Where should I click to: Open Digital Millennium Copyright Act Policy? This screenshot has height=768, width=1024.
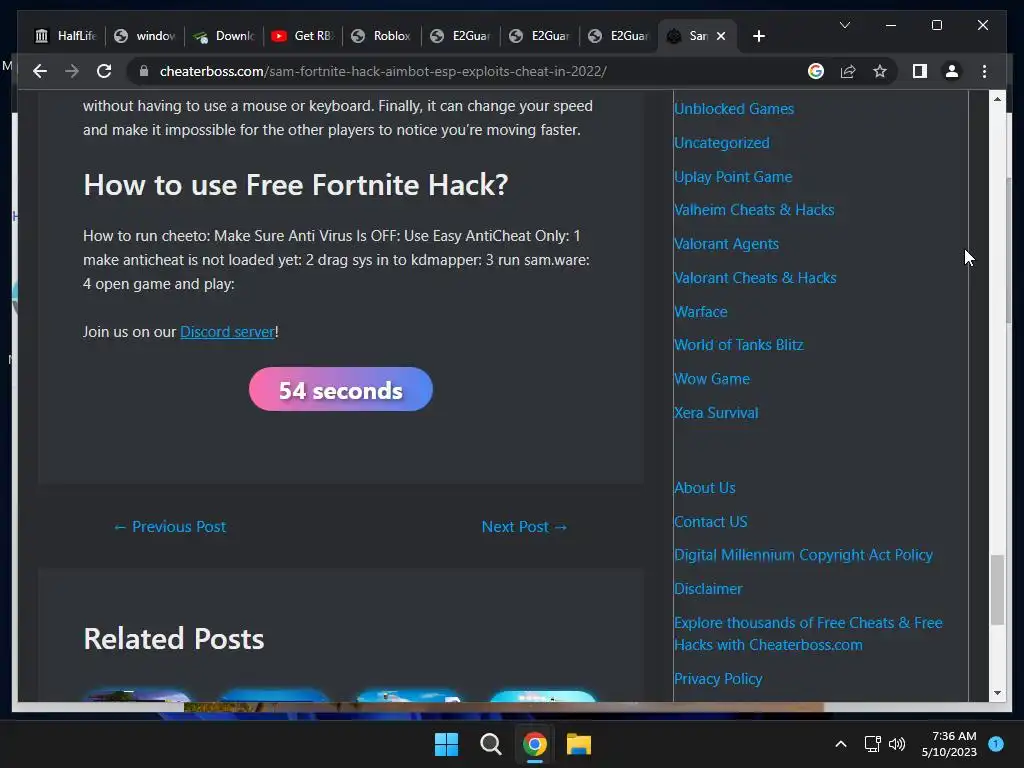point(803,555)
